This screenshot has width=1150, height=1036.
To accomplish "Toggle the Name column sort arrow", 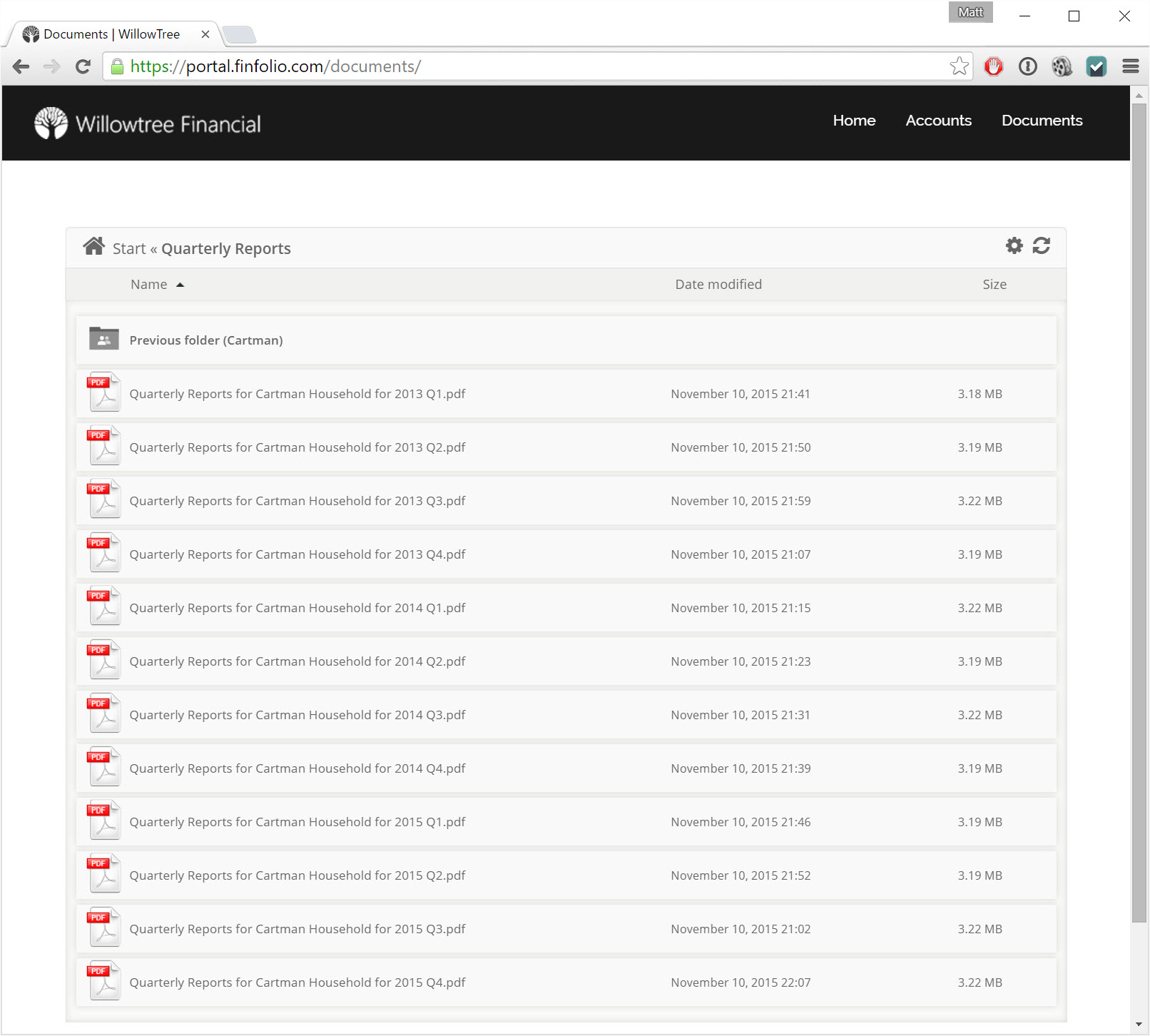I will point(180,284).
